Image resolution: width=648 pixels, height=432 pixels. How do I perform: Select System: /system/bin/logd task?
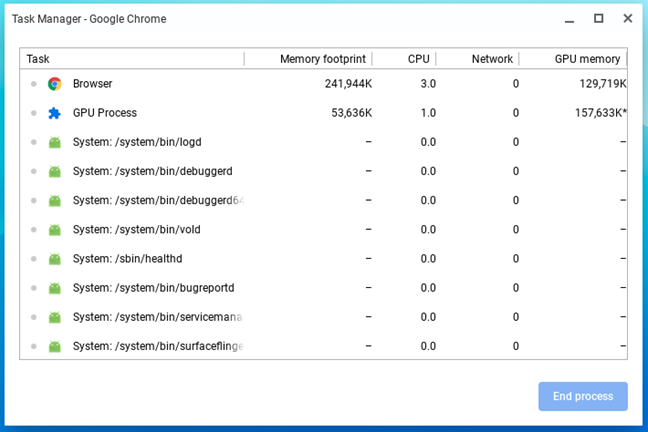(324, 142)
